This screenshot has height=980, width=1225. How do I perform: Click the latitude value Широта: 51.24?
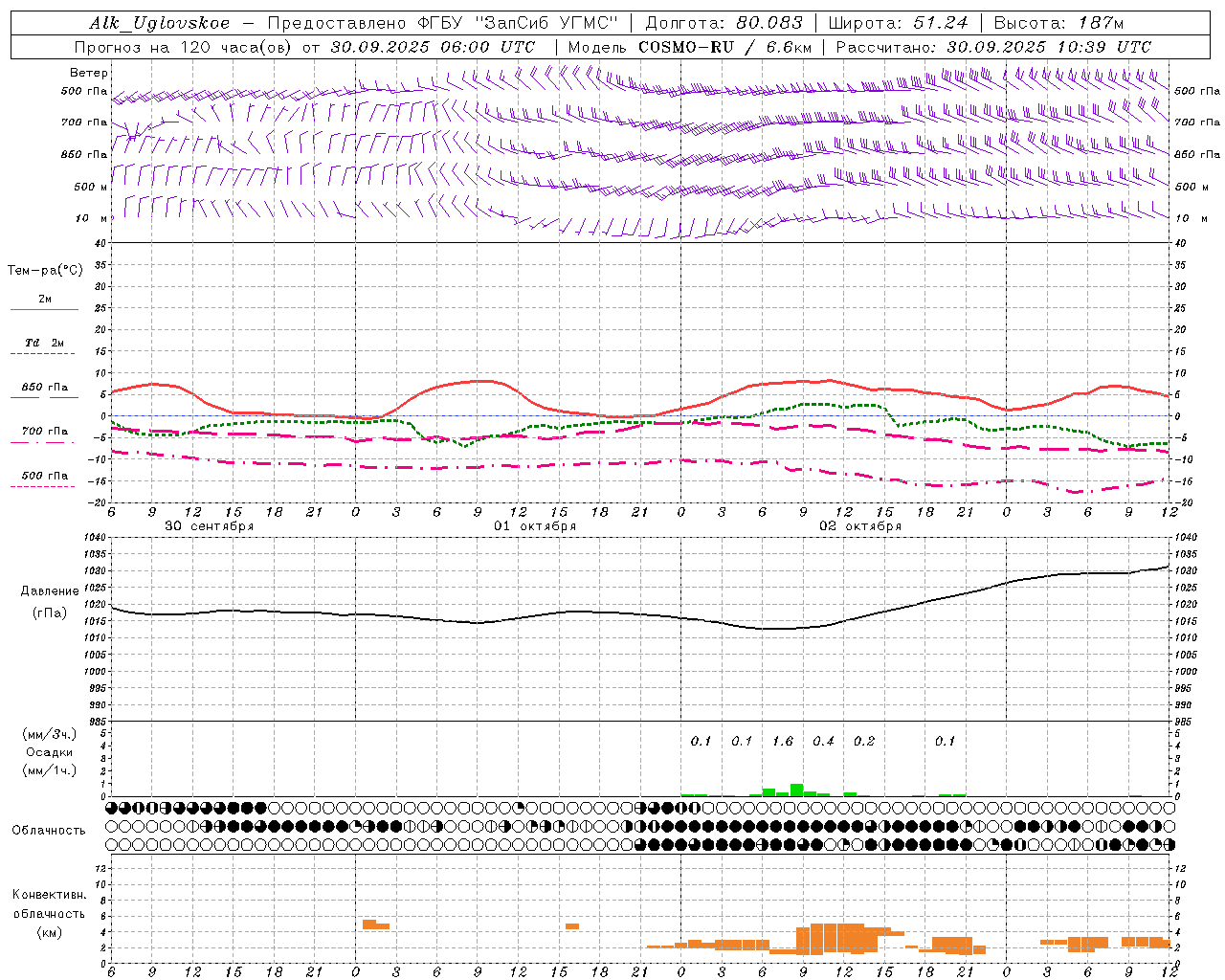click(x=898, y=23)
